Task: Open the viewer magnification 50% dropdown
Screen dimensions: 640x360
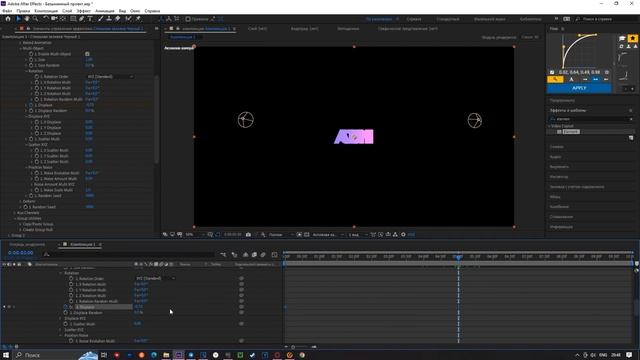Action: [195, 235]
